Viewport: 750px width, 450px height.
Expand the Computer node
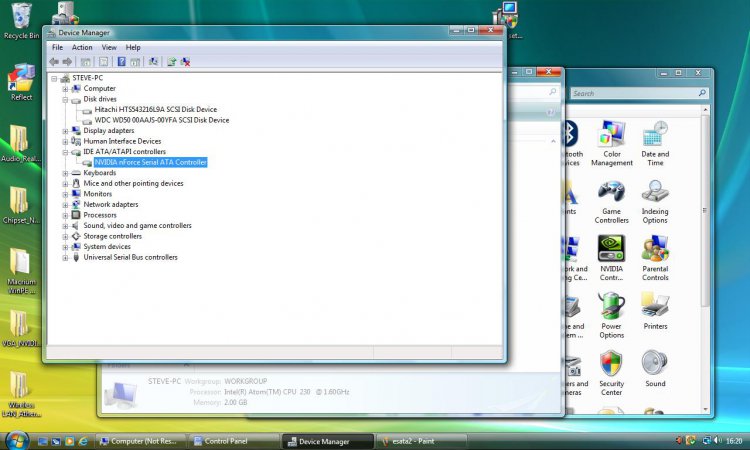[65, 89]
